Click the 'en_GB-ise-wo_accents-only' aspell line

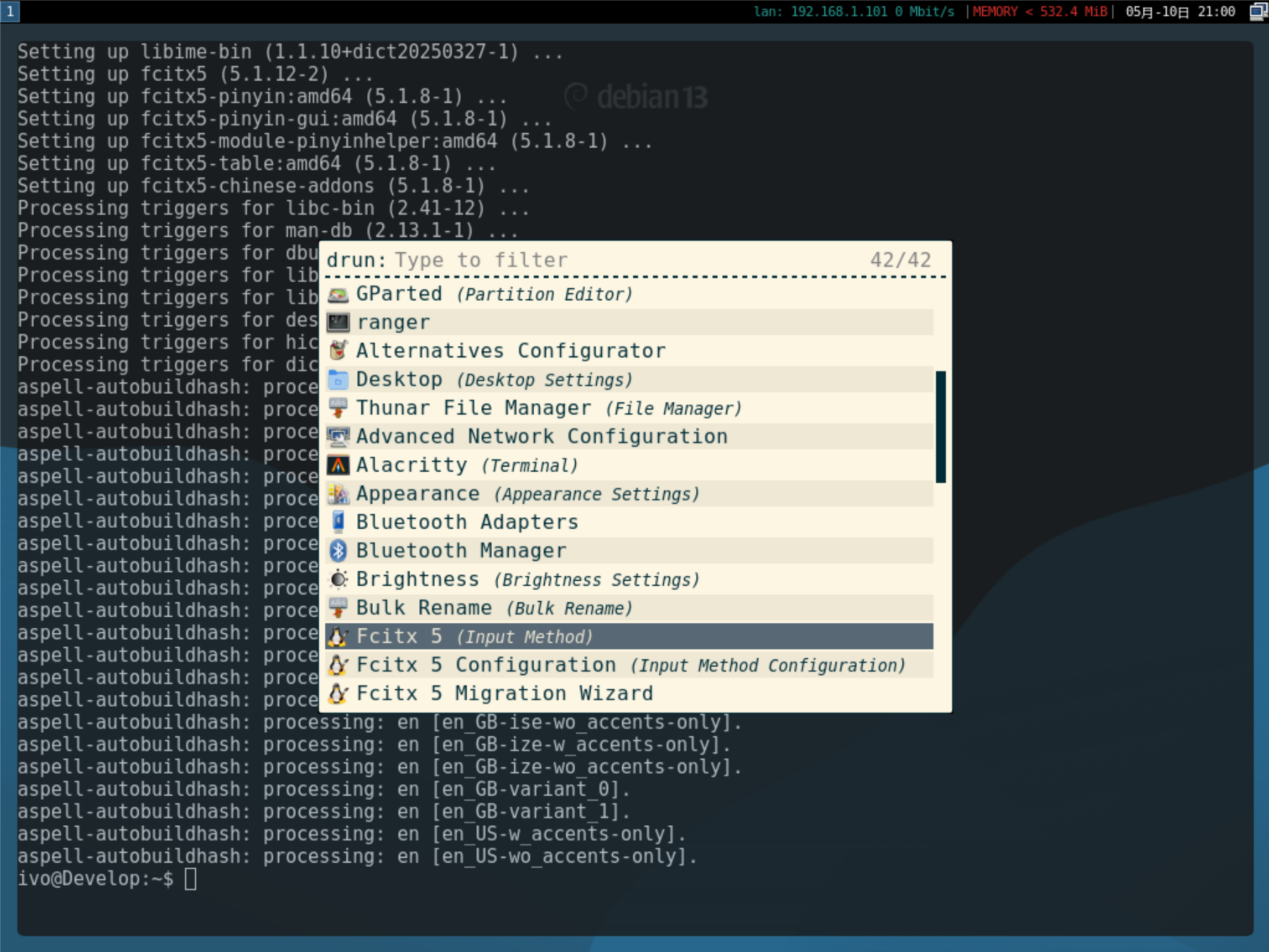pyautogui.click(x=380, y=722)
